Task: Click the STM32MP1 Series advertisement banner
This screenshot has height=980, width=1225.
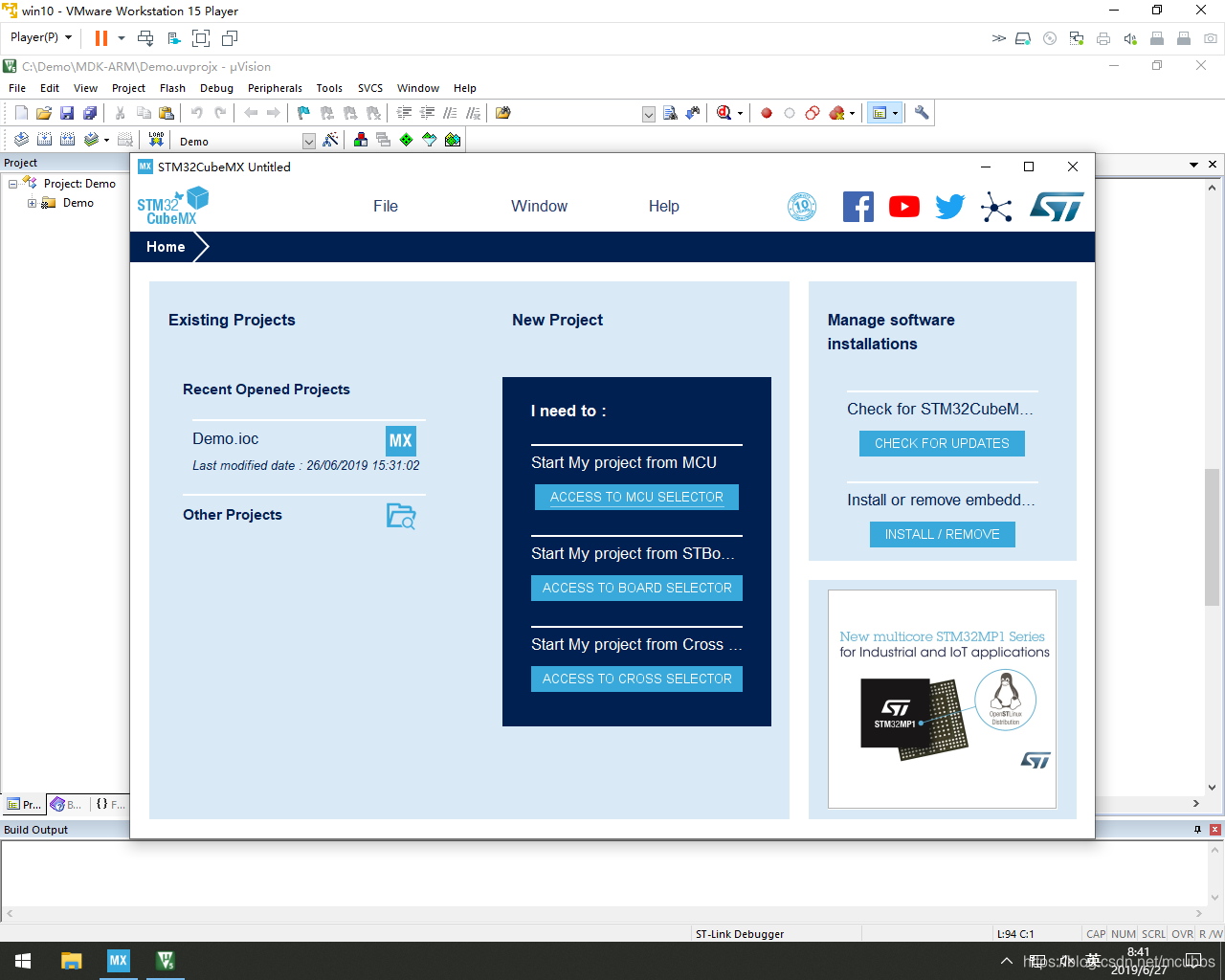Action: tap(942, 699)
